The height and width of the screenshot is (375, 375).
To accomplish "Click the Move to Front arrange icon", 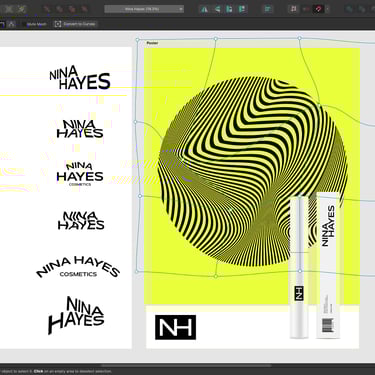I will [85, 9].
